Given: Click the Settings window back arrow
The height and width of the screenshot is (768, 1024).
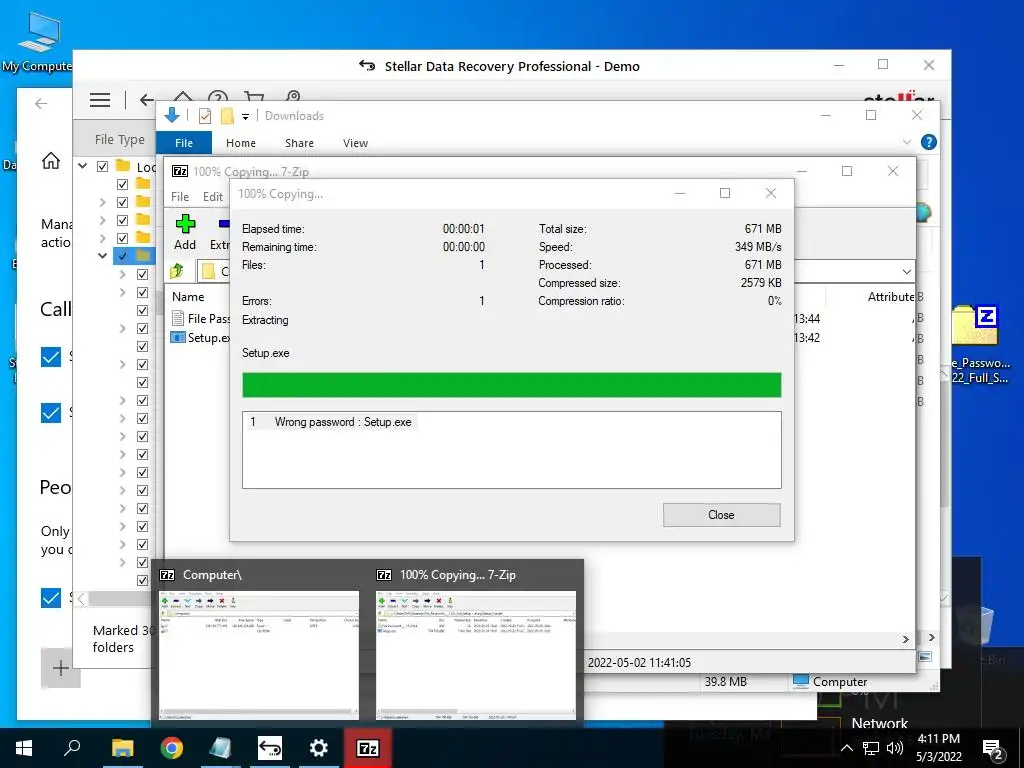Looking at the screenshot, I should pyautogui.click(x=41, y=103).
